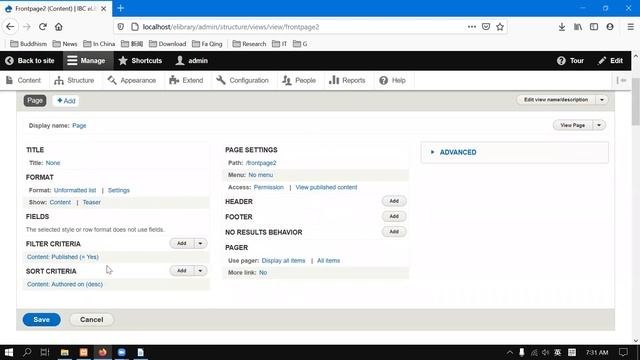This screenshot has height=360, width=640.
Task: Open Reports admin menu
Action: coord(347,80)
